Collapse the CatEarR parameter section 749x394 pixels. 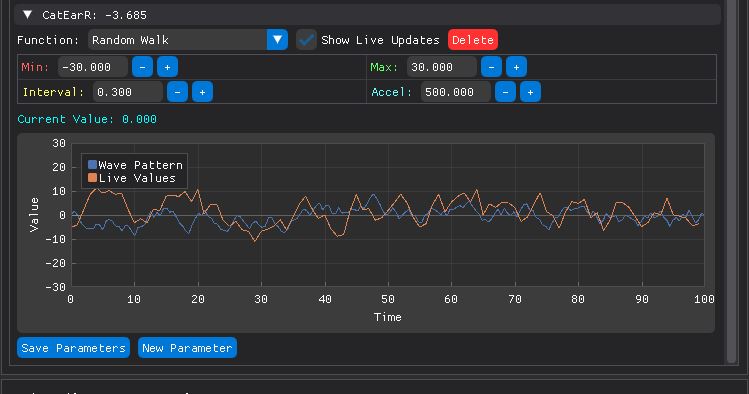28,15
